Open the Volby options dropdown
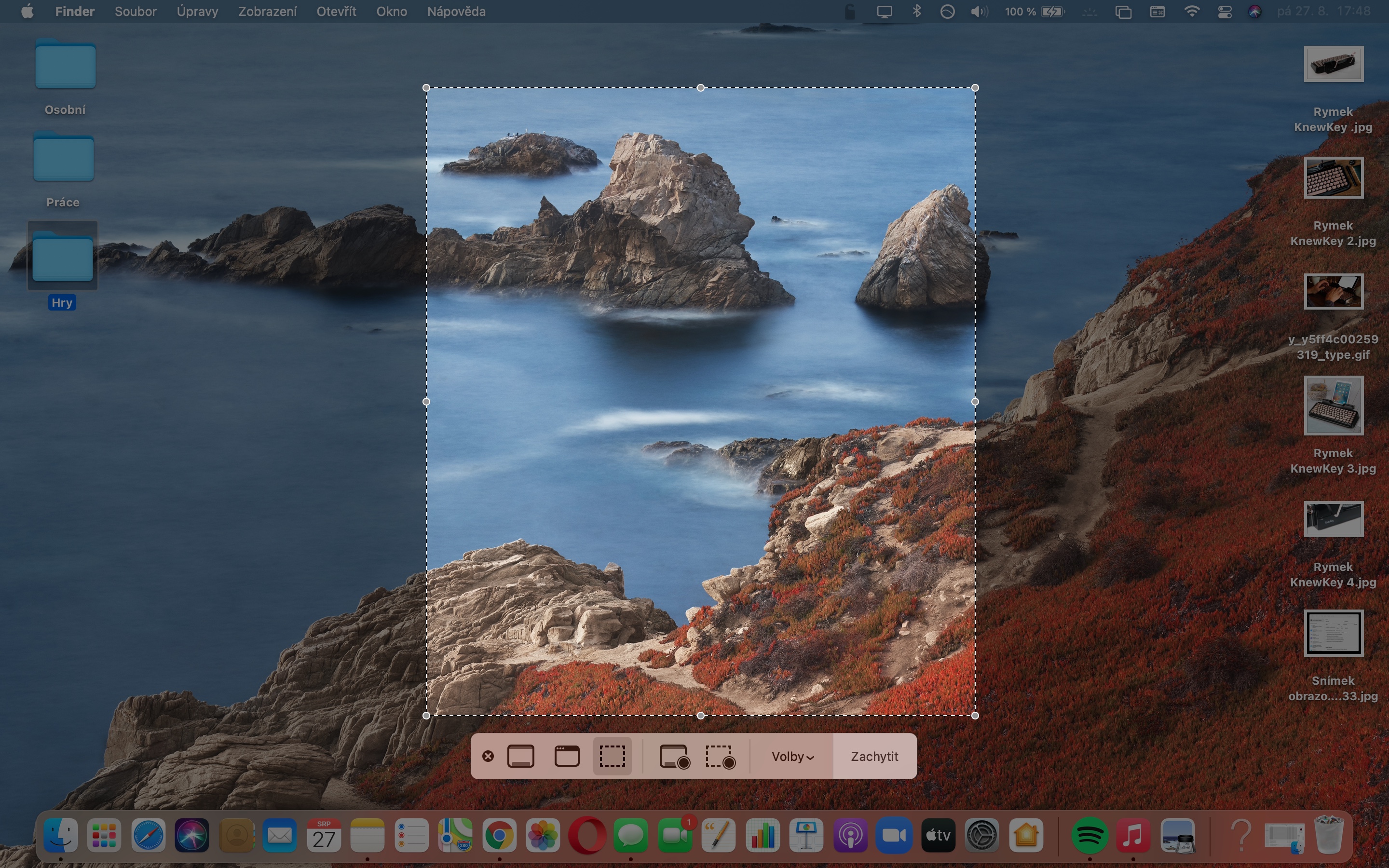 coord(792,756)
